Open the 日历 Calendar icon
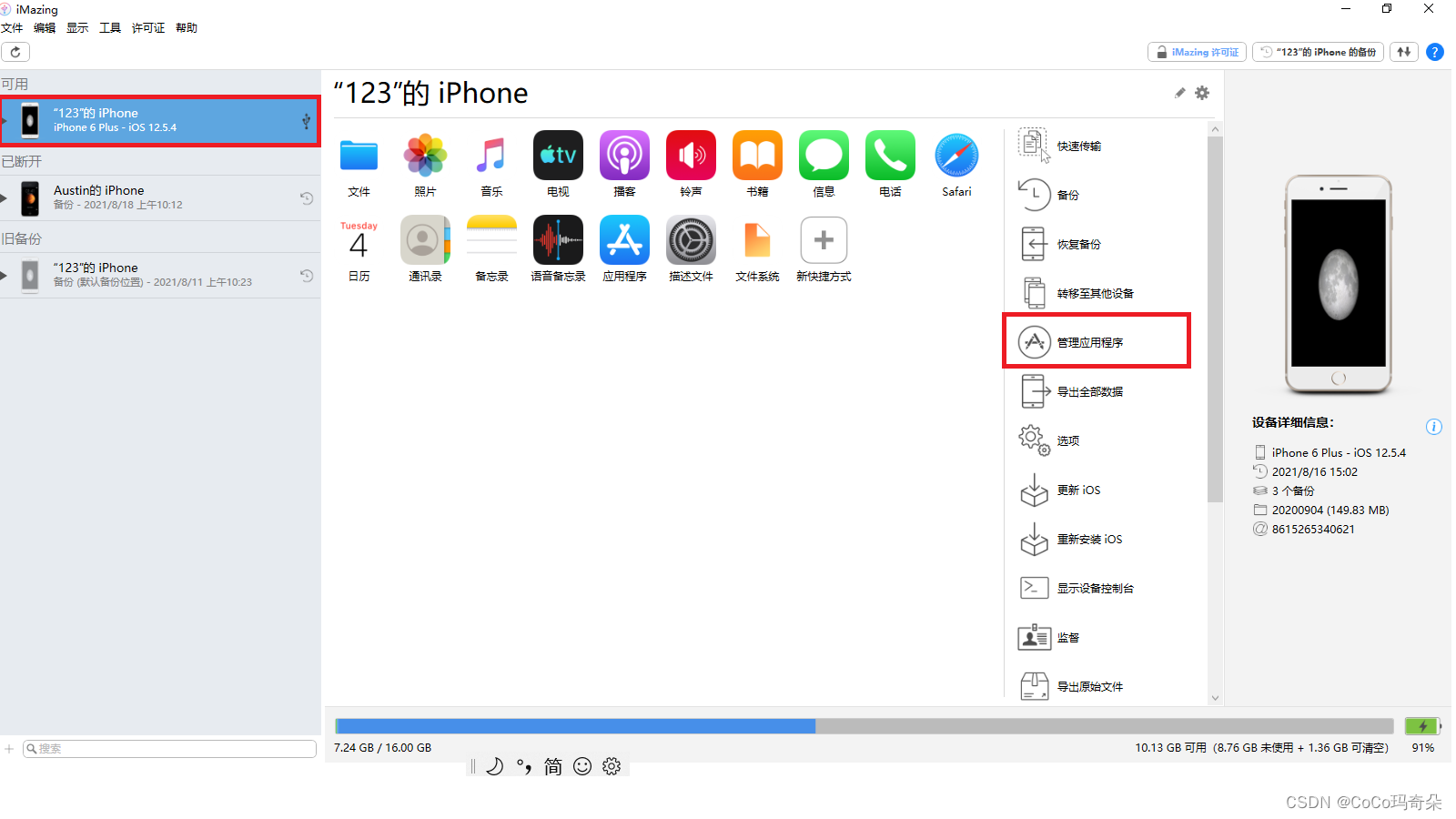 click(x=359, y=240)
